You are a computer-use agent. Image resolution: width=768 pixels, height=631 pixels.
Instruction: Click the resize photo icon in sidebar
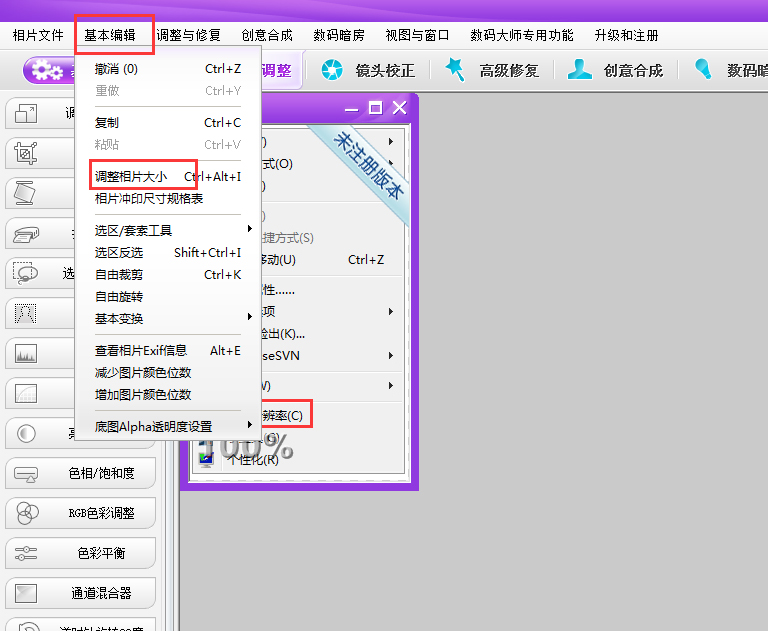[26, 113]
